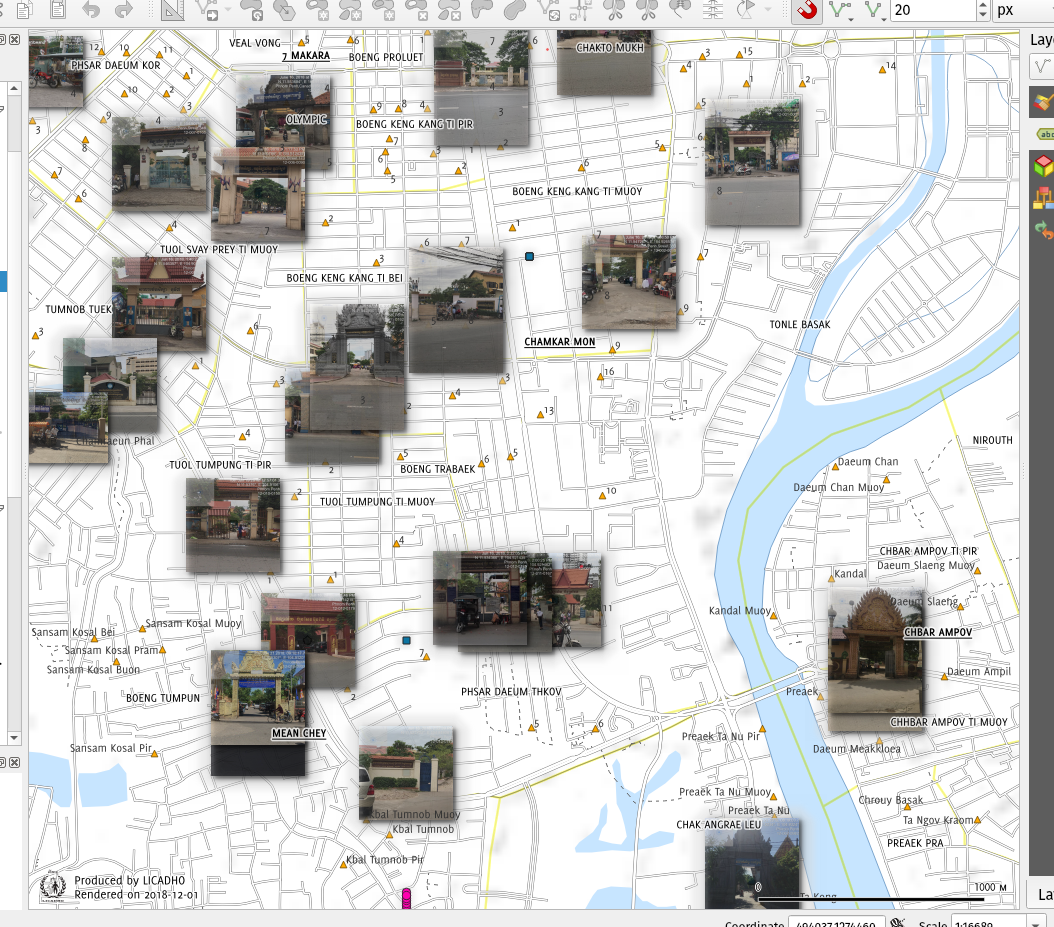
Task: Click the Merge Selected Features icon
Action: 680,9
